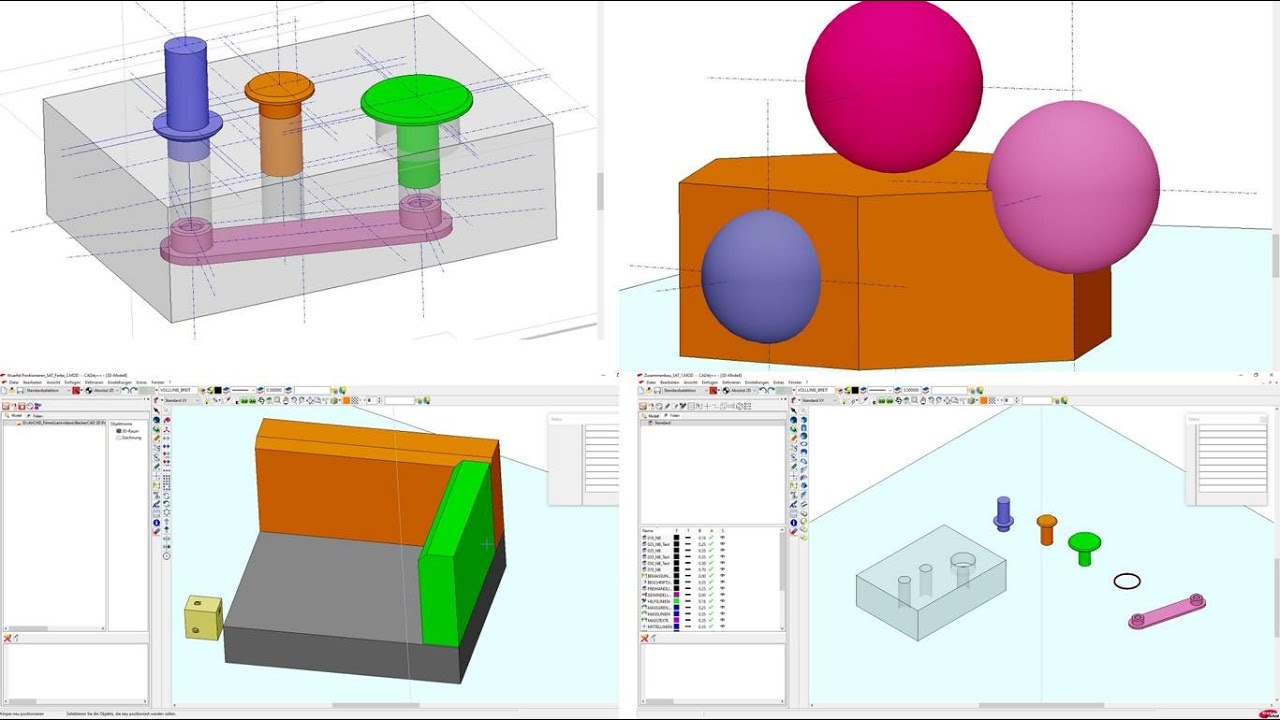This screenshot has width=1280, height=720.
Task: Toggle eye visibility for layer 010_NB
Action: (723, 537)
